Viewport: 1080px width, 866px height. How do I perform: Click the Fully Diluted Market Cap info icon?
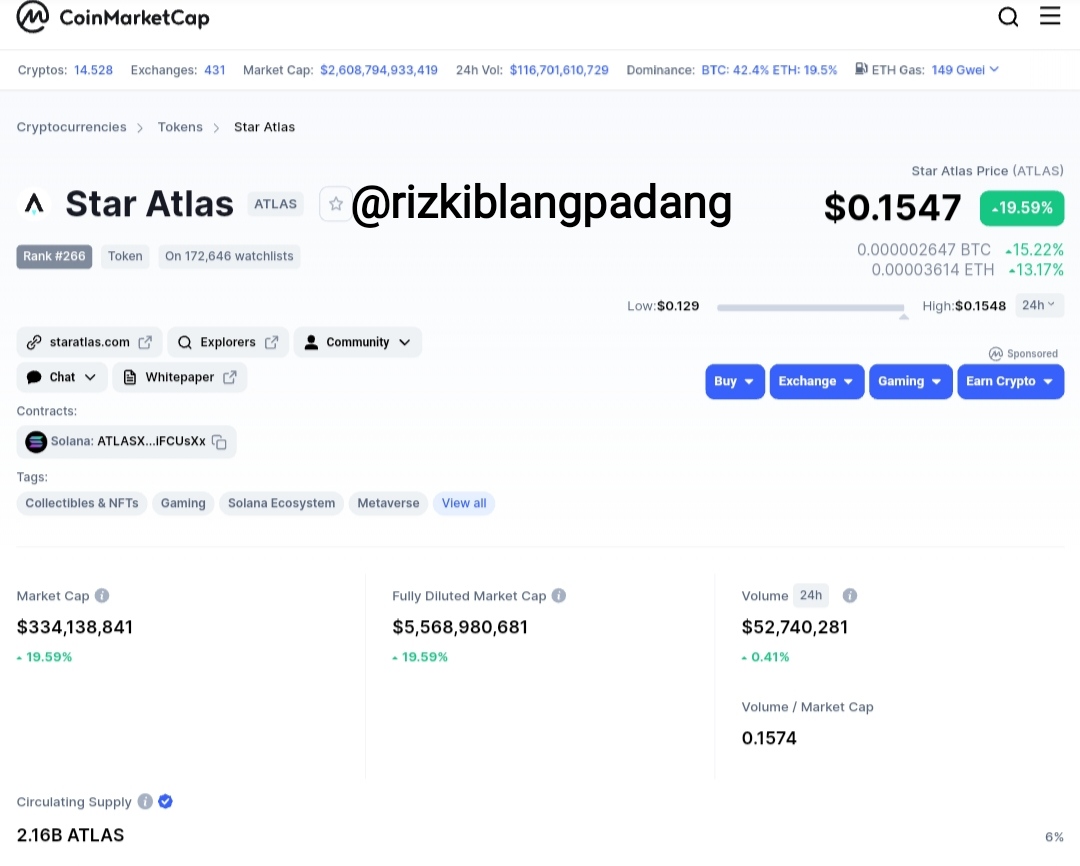pyautogui.click(x=559, y=595)
